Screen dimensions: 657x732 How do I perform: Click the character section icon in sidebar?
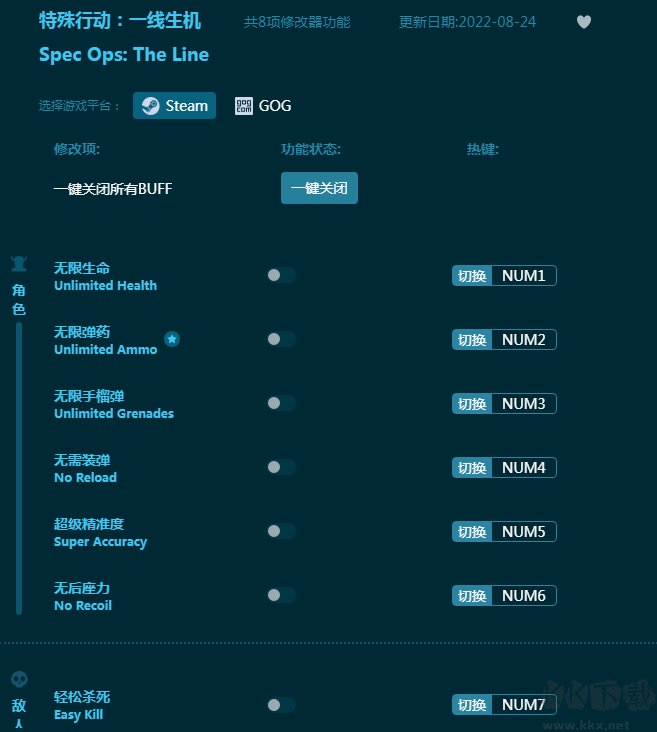coord(19,264)
